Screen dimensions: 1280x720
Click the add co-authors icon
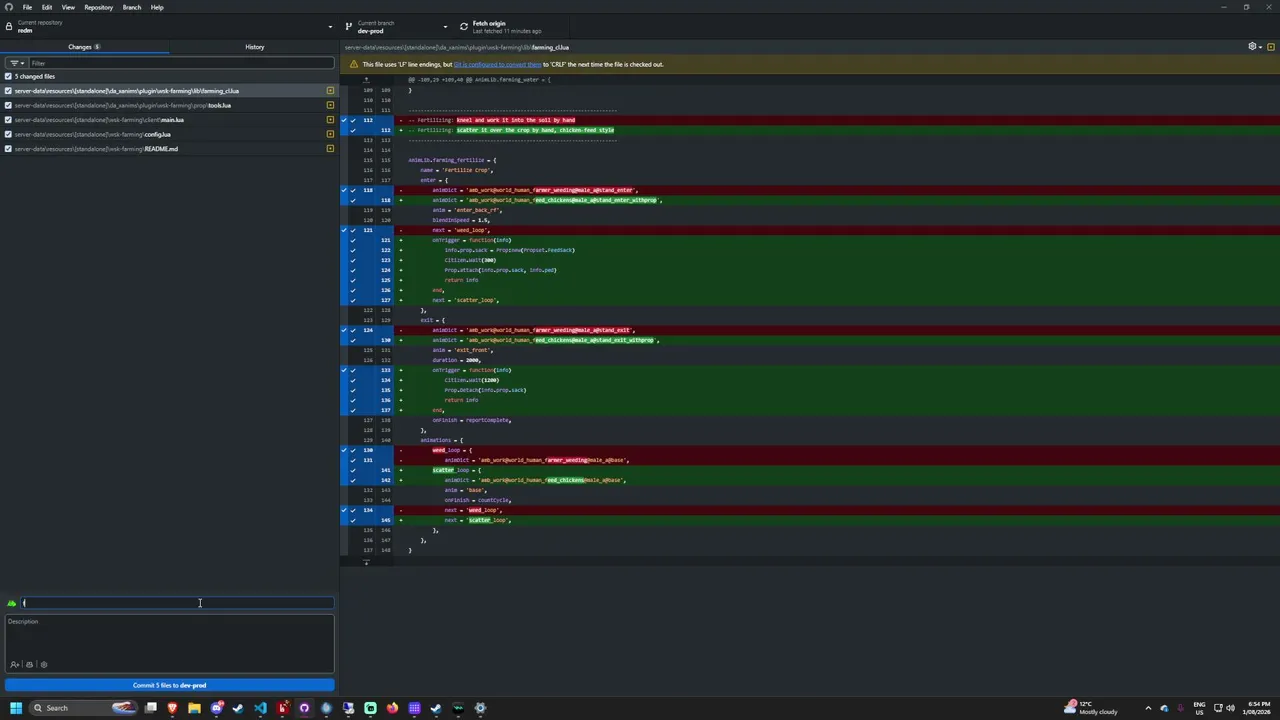14,665
